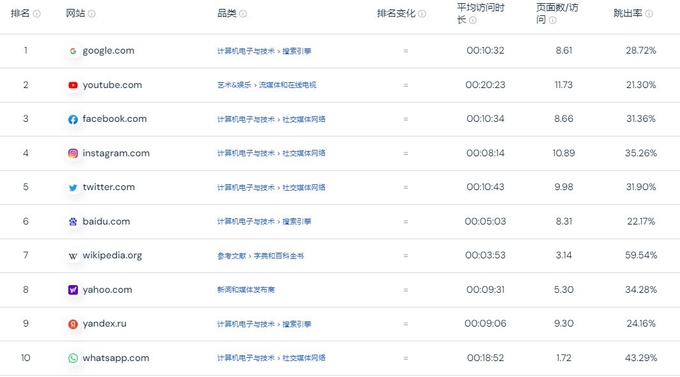Click the WhatsApp favicon
The height and width of the screenshot is (377, 680).
coord(73,358)
